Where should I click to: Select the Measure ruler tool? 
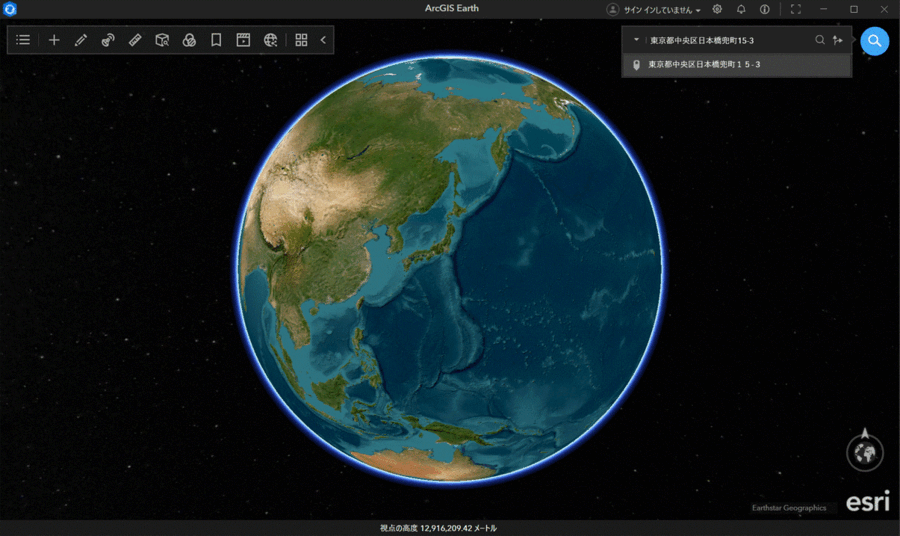135,40
